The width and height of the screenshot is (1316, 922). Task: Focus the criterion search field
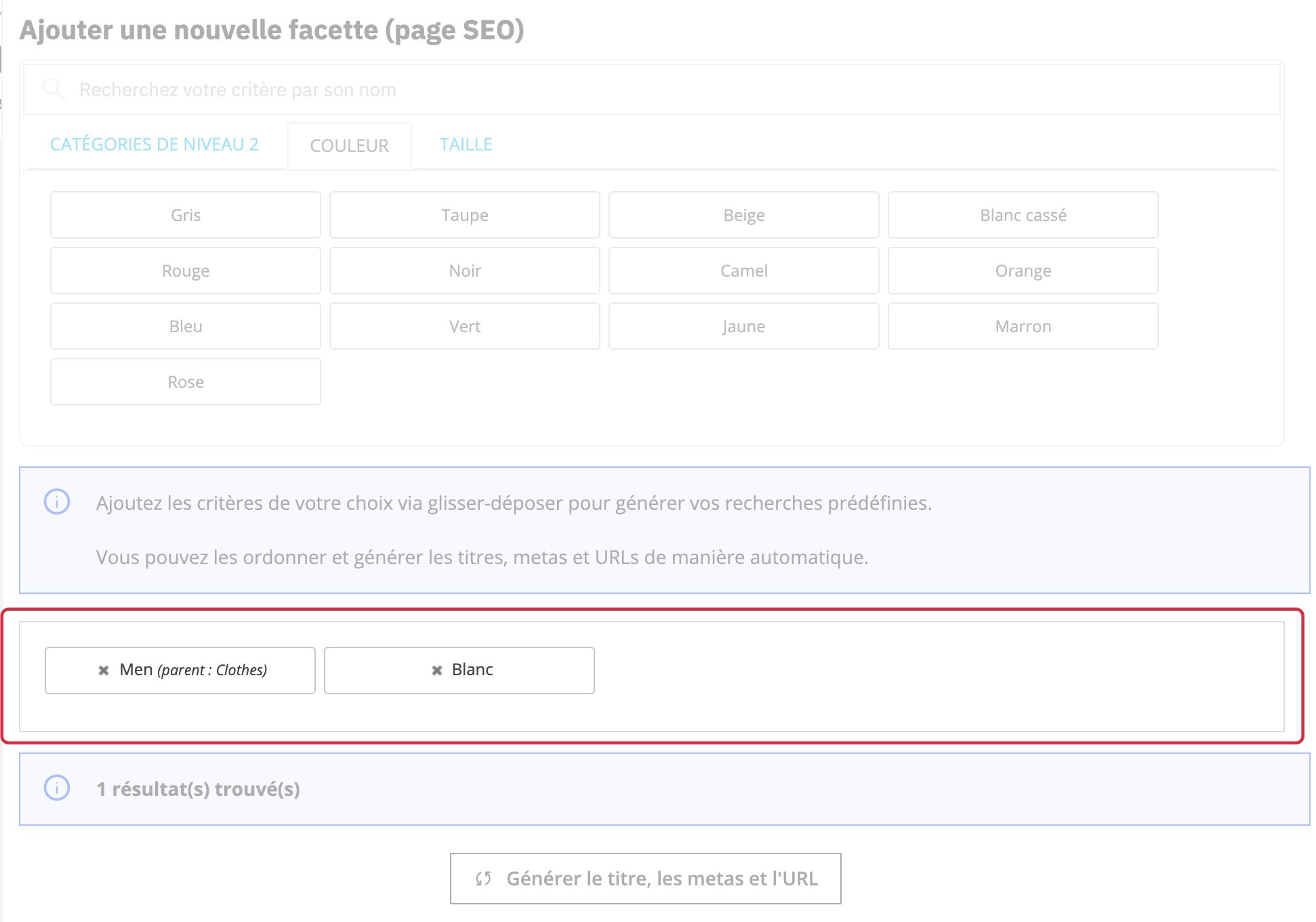coord(652,89)
